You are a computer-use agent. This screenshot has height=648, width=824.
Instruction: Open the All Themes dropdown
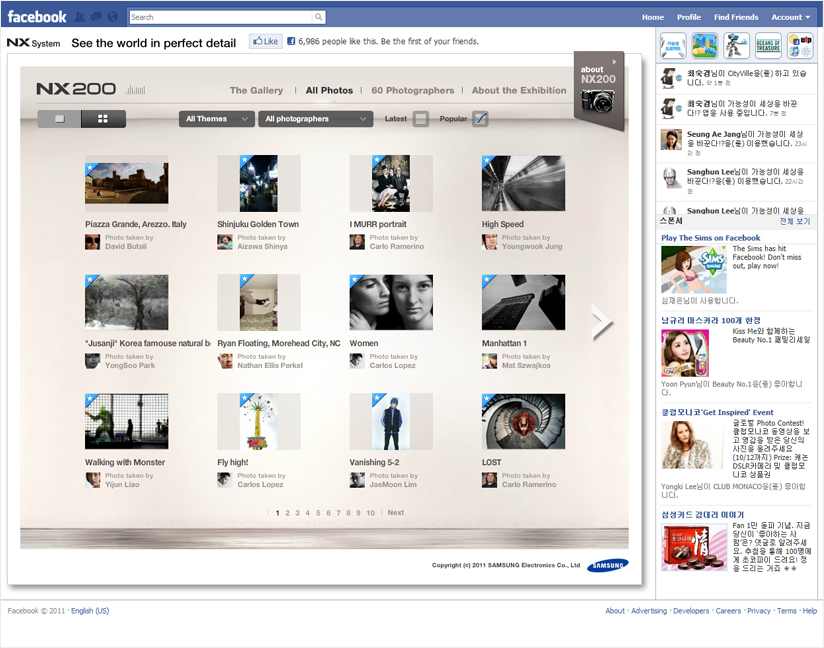pyautogui.click(x=217, y=119)
